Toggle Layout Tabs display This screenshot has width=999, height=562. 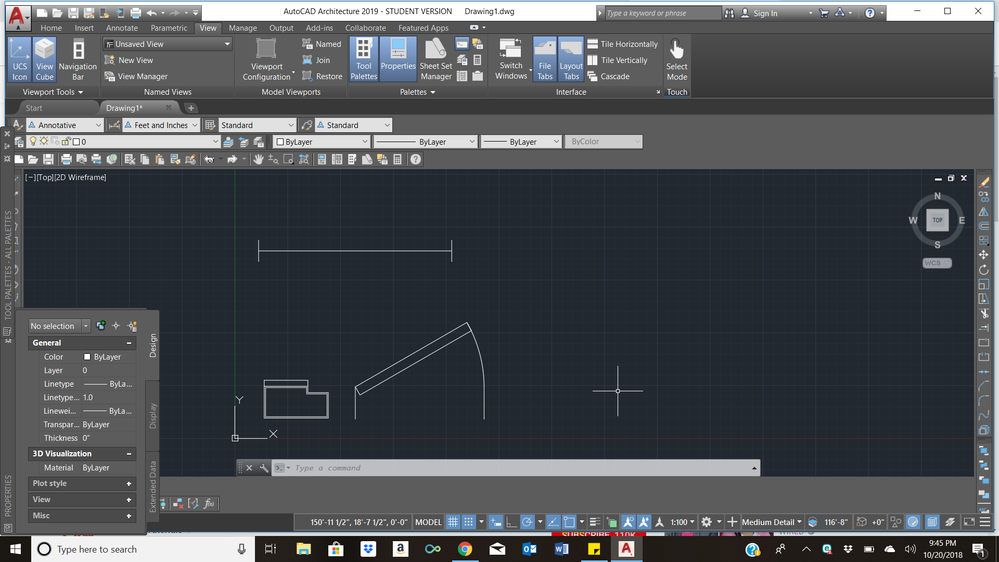571,59
